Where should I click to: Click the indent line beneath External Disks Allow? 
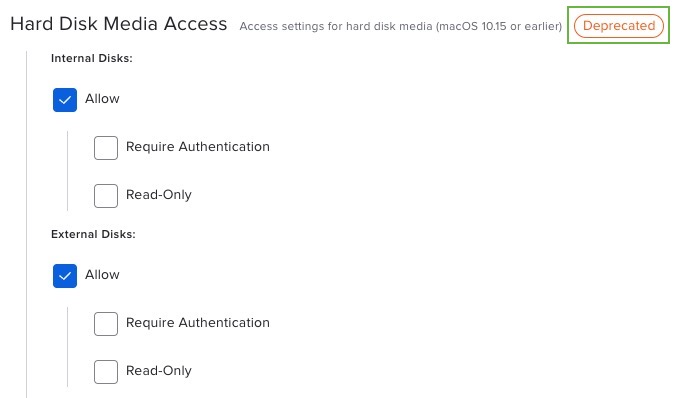point(67,347)
